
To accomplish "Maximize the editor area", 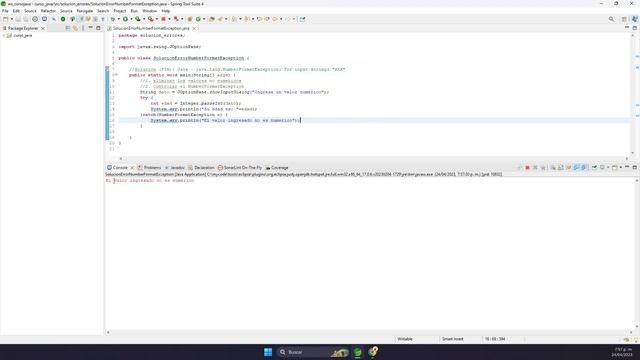I will point(635,28).
